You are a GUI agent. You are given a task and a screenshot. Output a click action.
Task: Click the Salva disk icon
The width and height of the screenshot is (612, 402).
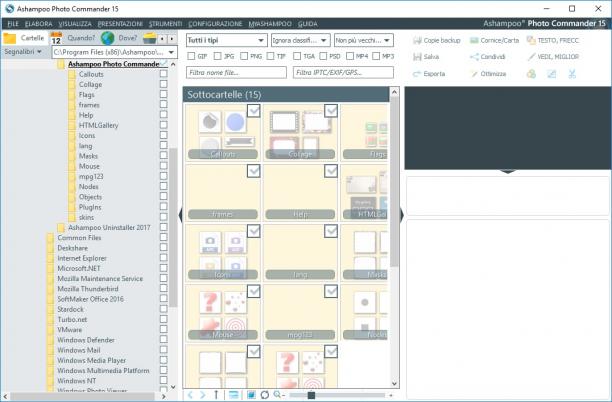tap(417, 57)
